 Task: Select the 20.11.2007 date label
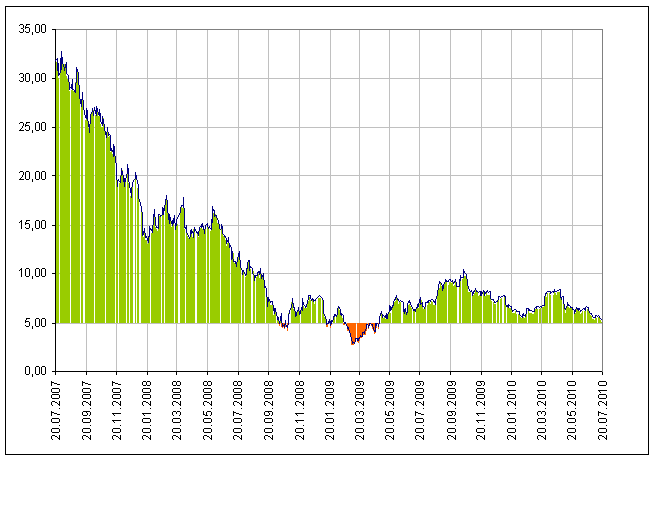[117, 410]
